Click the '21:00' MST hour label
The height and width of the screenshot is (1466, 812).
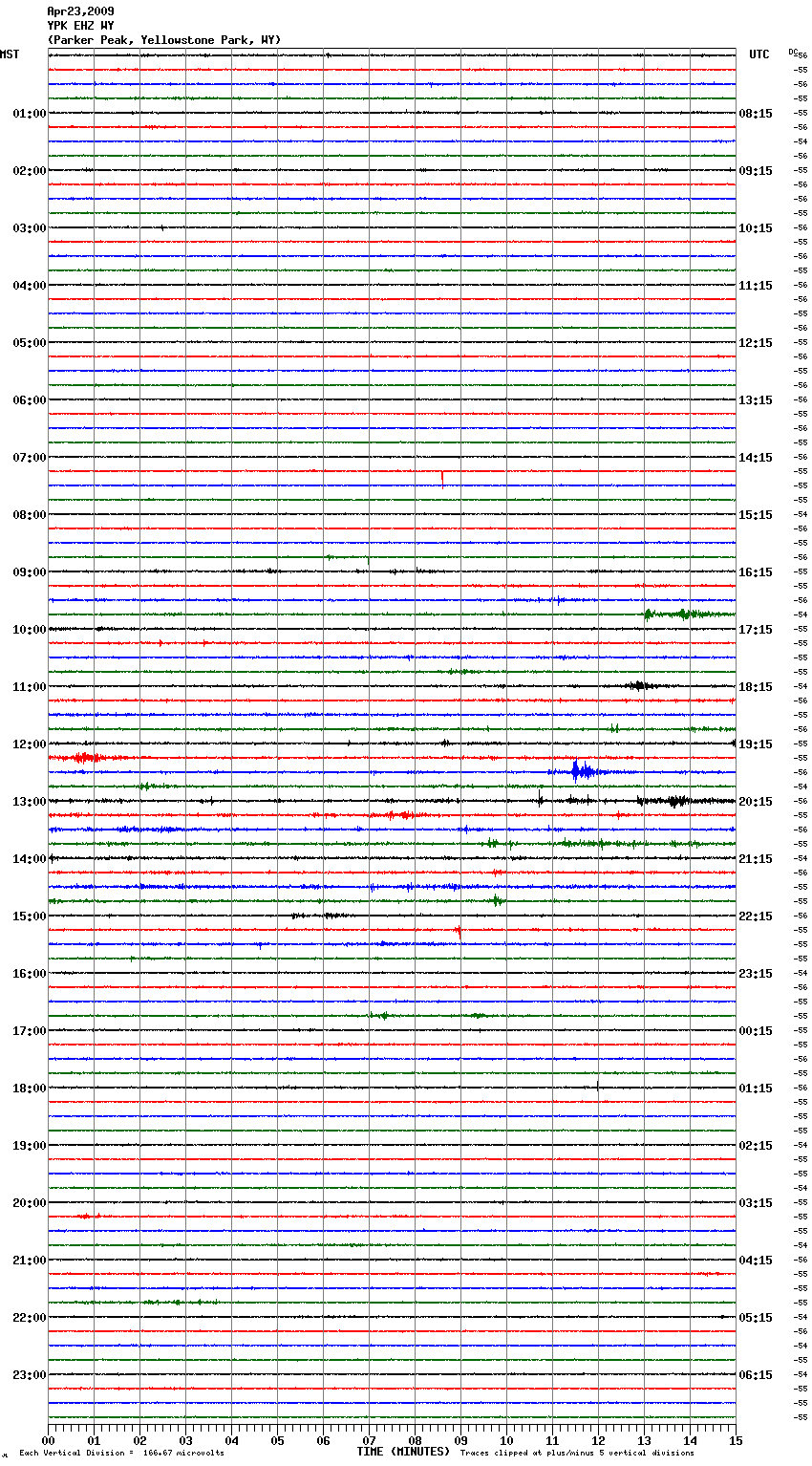coord(29,1261)
